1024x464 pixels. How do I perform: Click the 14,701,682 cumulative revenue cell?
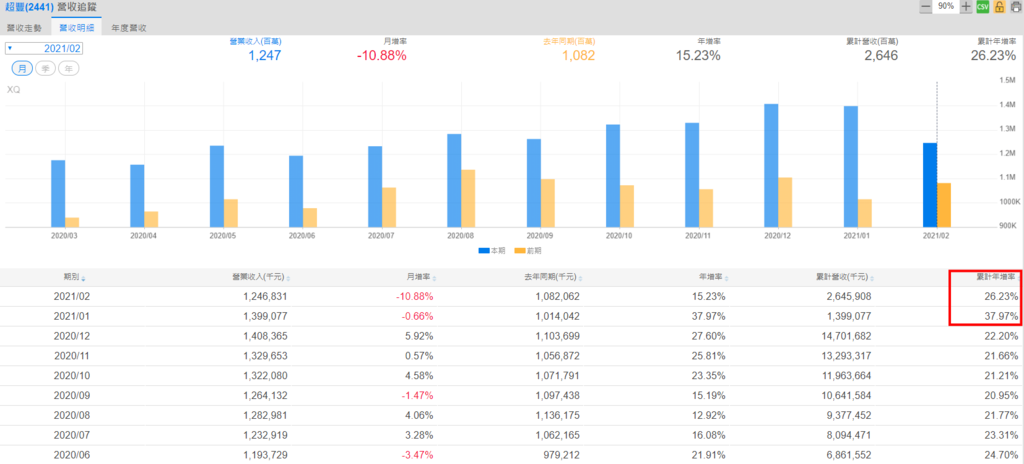tap(846, 336)
